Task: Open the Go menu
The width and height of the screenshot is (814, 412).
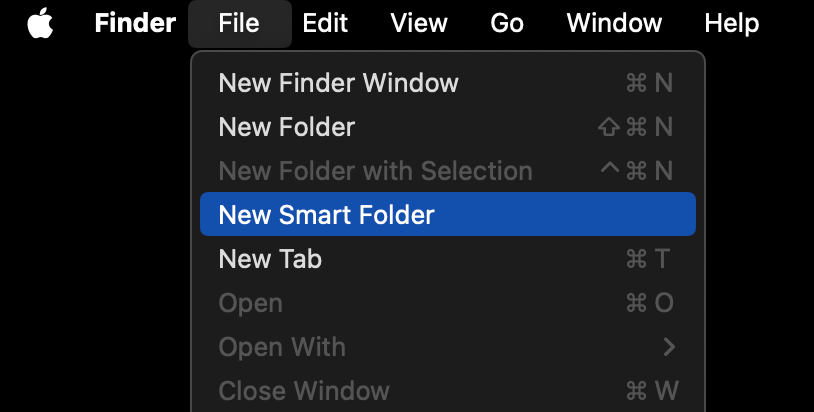Action: (x=507, y=23)
